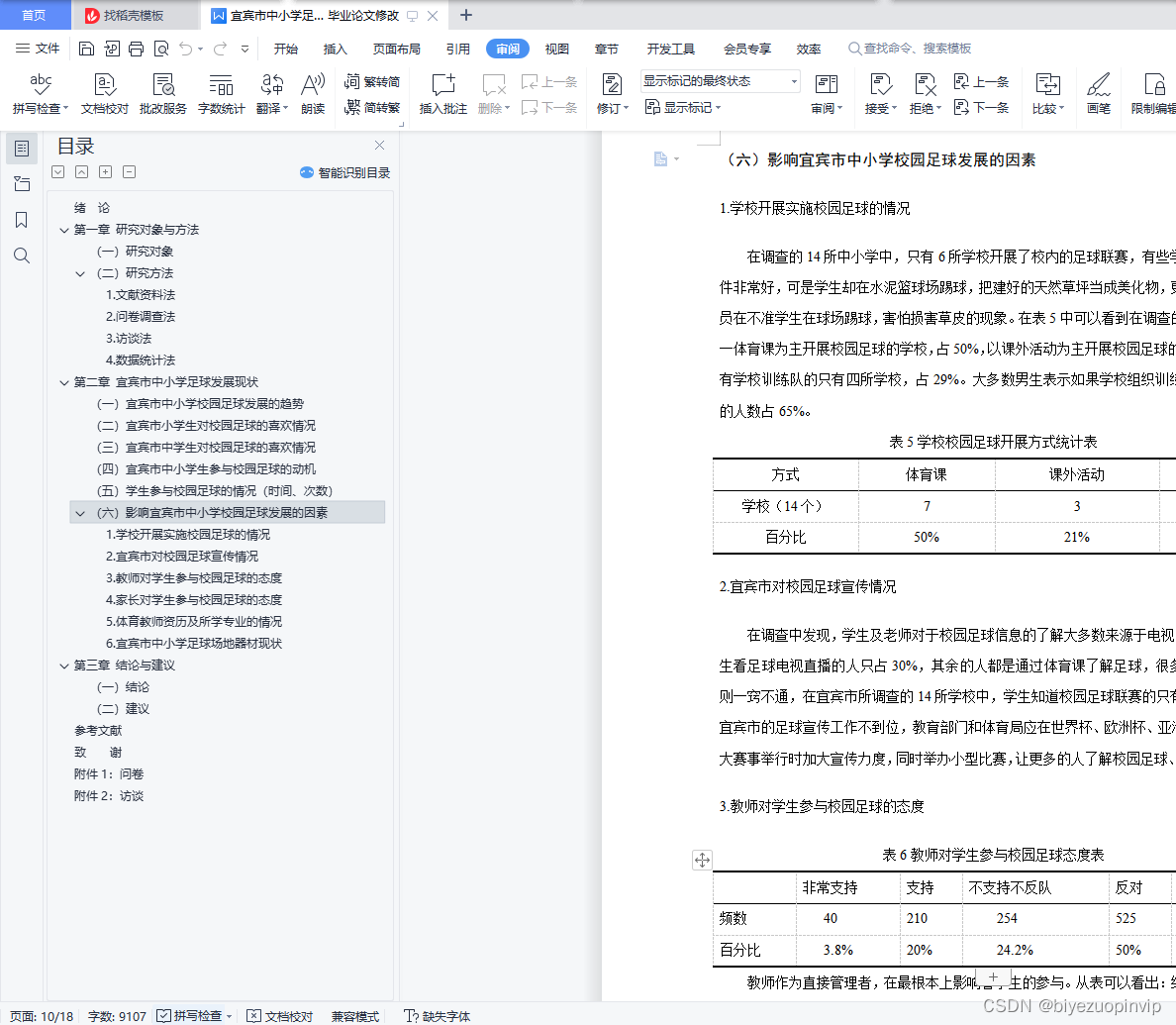Click the Undo arrow

tap(186, 49)
